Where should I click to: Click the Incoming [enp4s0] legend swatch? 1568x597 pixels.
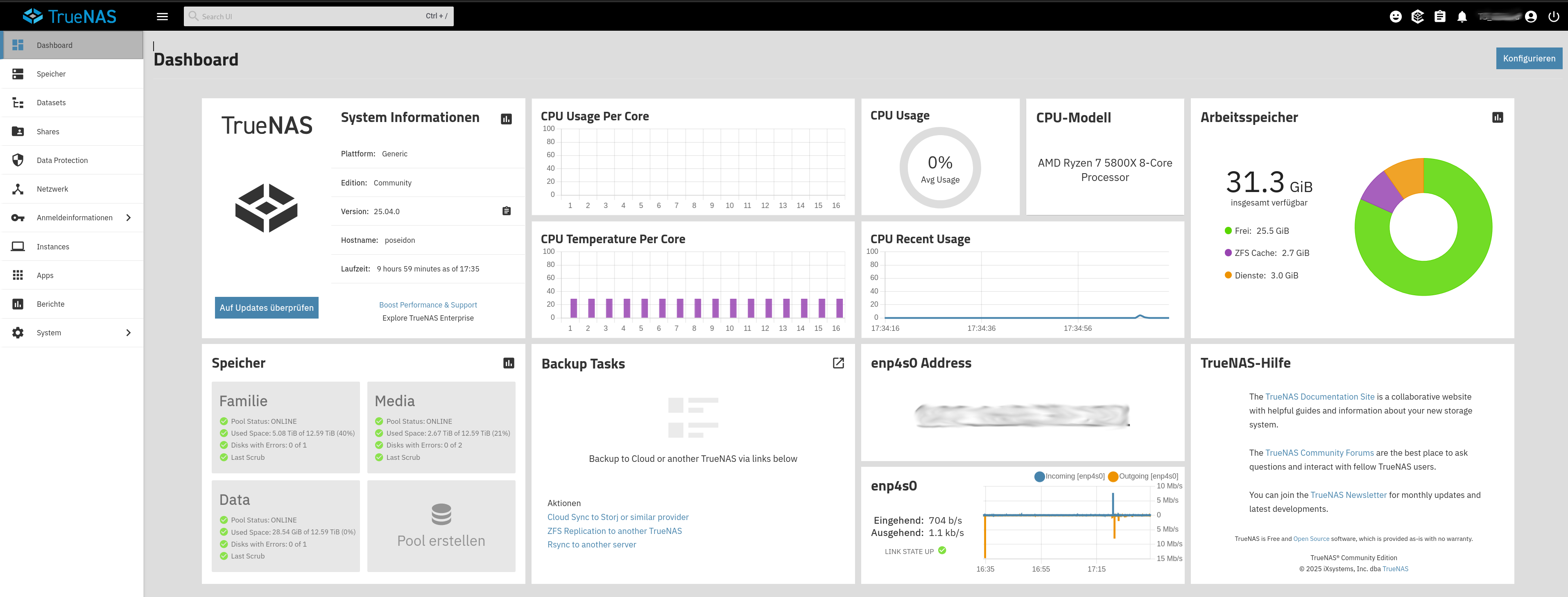tap(1039, 477)
